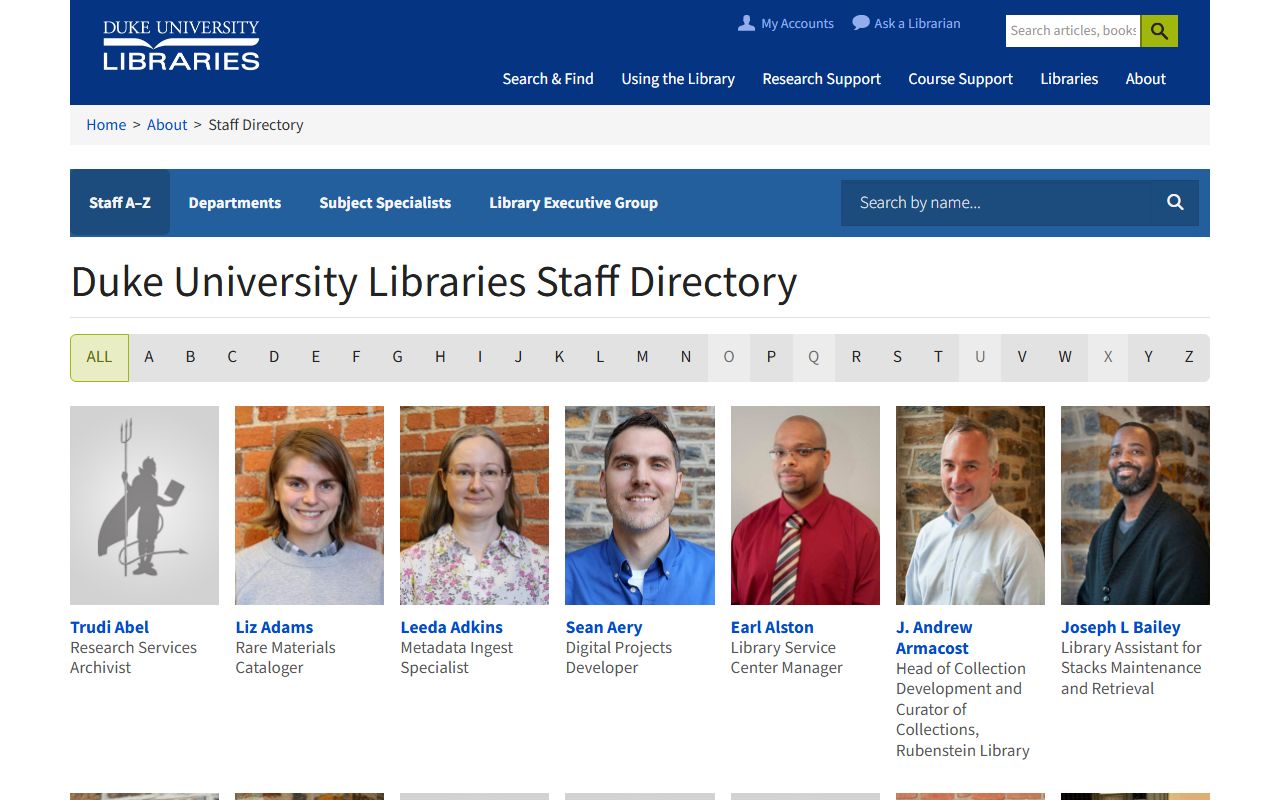Filter staff by letter G
The height and width of the screenshot is (800, 1280).
397,357
